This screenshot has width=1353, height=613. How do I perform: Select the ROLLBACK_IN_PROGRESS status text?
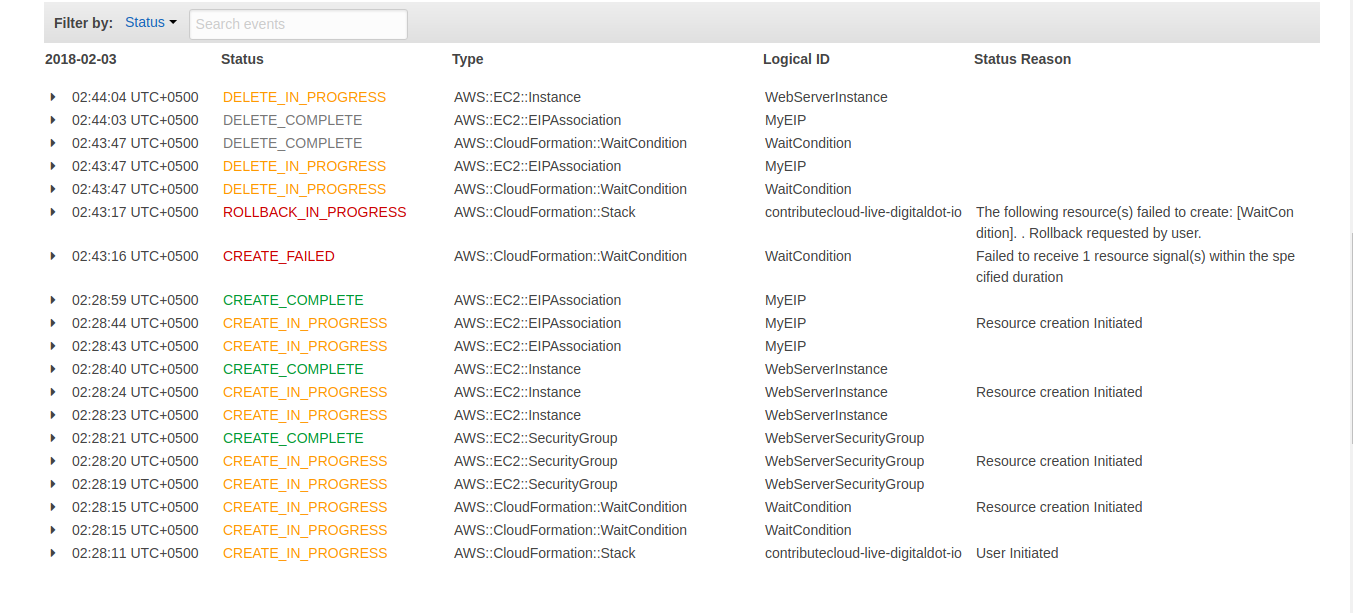313,212
